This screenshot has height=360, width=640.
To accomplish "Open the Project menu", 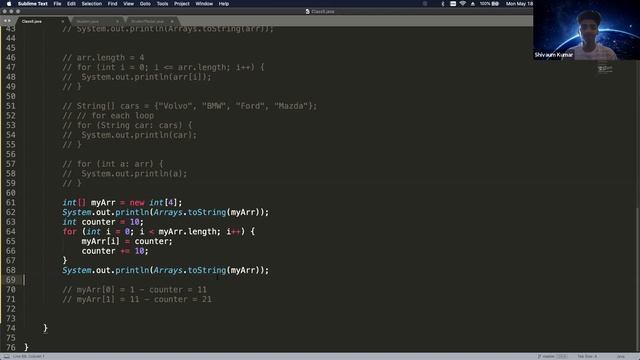I will [x=182, y=4].
